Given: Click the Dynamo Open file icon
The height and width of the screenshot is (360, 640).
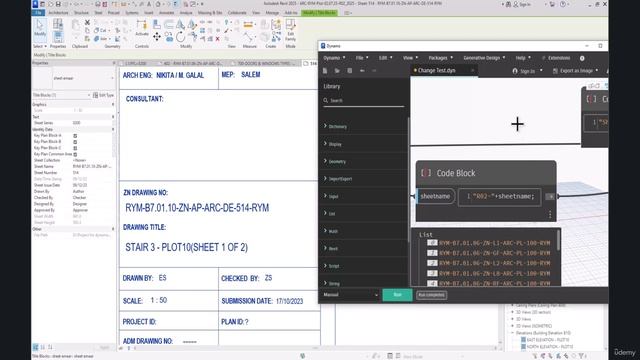Looking at the screenshot, I should 337,71.
